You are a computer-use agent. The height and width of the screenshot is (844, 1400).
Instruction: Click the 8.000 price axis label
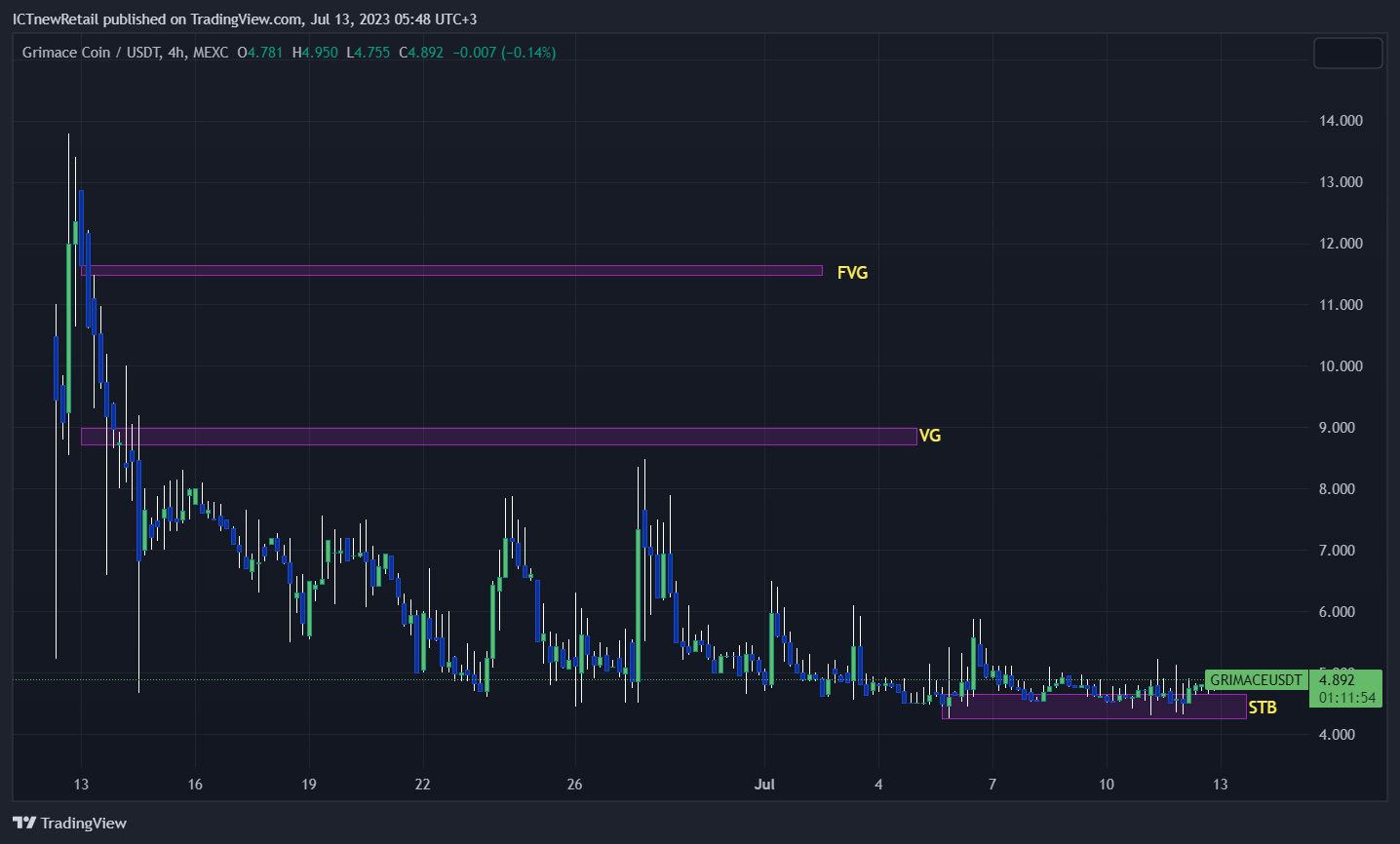[x=1337, y=489]
